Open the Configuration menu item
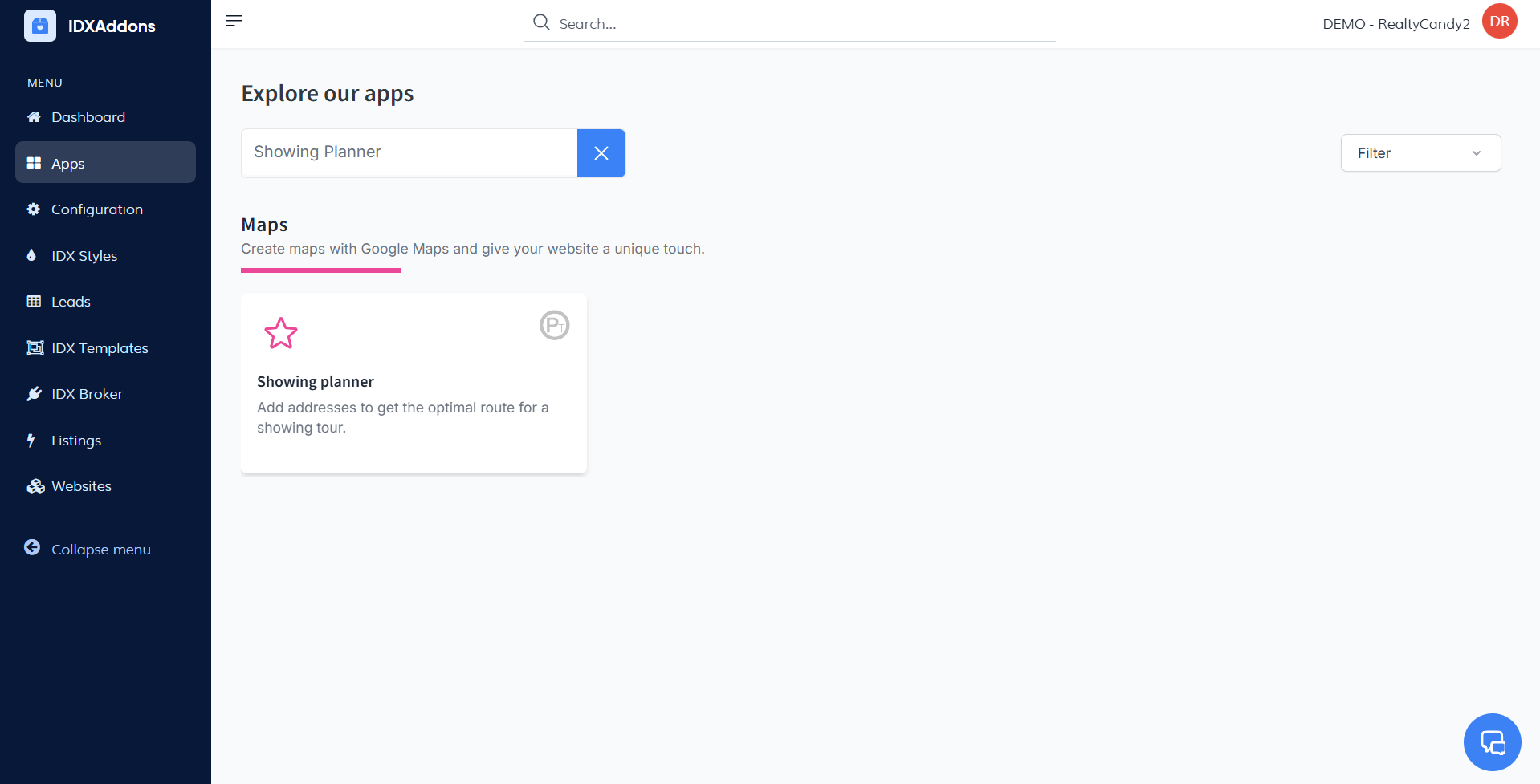Screen dimensions: 1540x784 (96, 209)
